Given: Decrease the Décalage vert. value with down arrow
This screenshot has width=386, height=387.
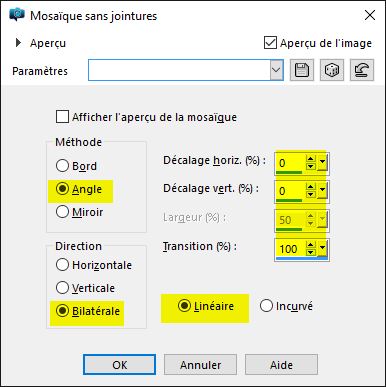Looking at the screenshot, I should tap(311, 195).
